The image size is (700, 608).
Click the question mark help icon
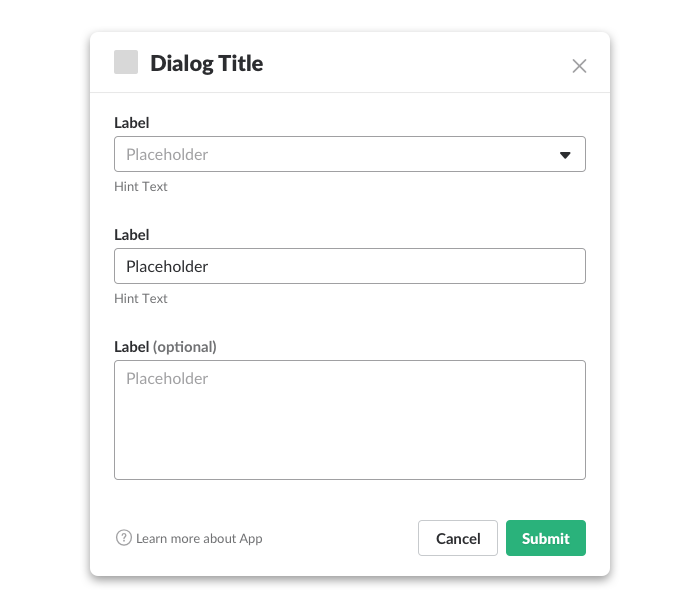pyautogui.click(x=124, y=538)
